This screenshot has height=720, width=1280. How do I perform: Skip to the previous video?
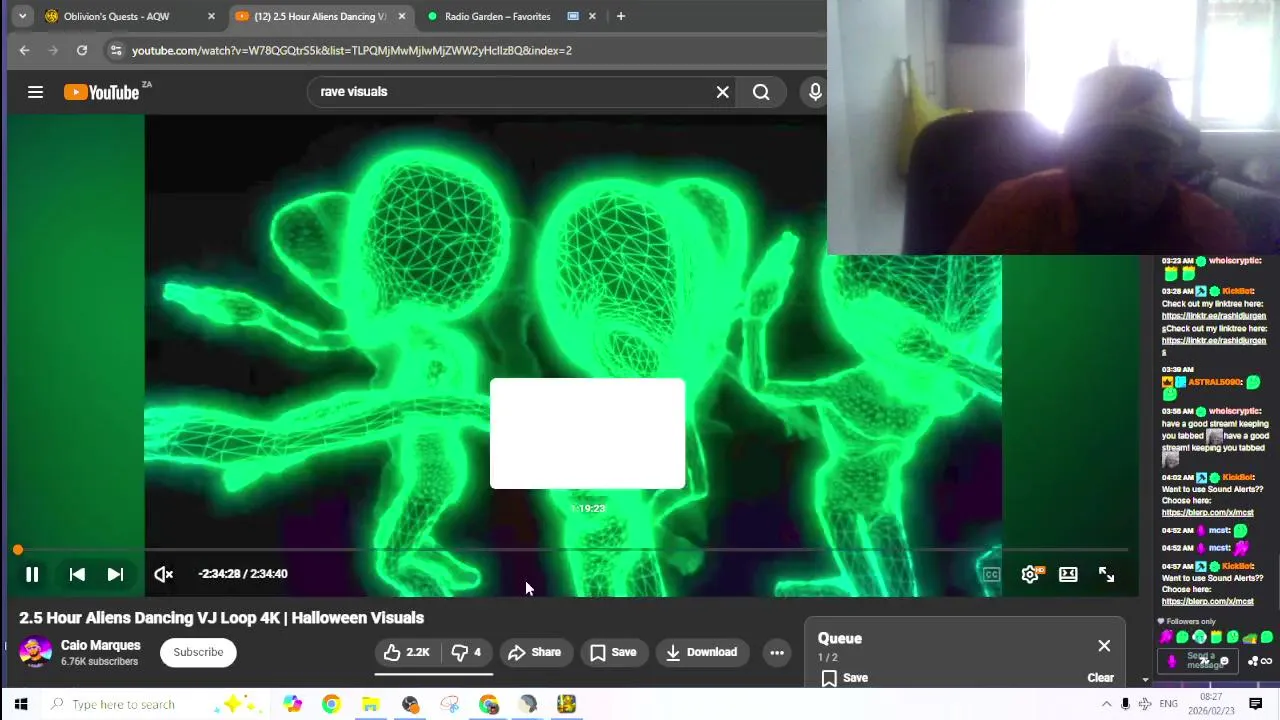pos(77,574)
